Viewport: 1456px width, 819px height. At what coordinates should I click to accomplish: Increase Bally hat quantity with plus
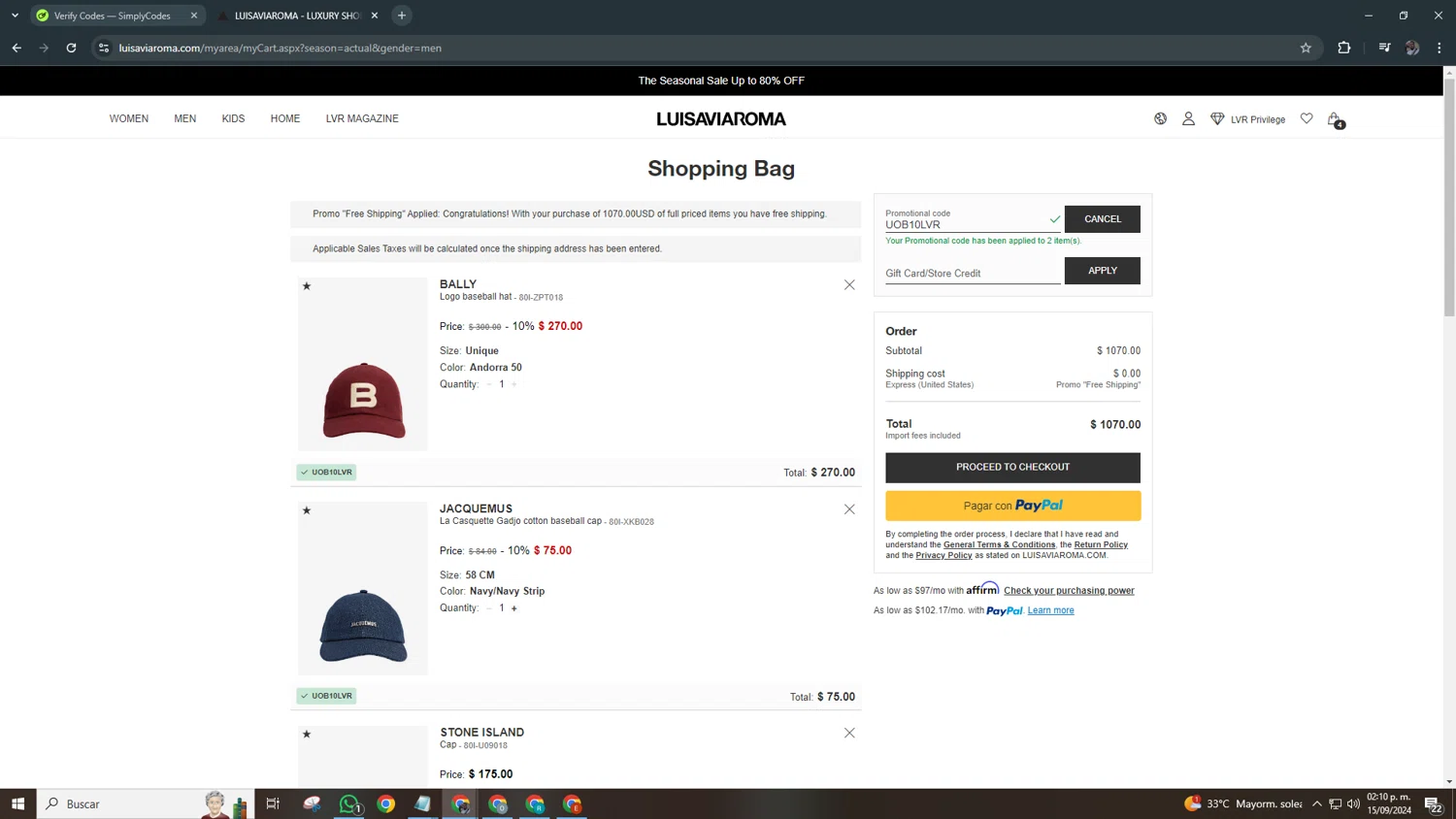(514, 384)
